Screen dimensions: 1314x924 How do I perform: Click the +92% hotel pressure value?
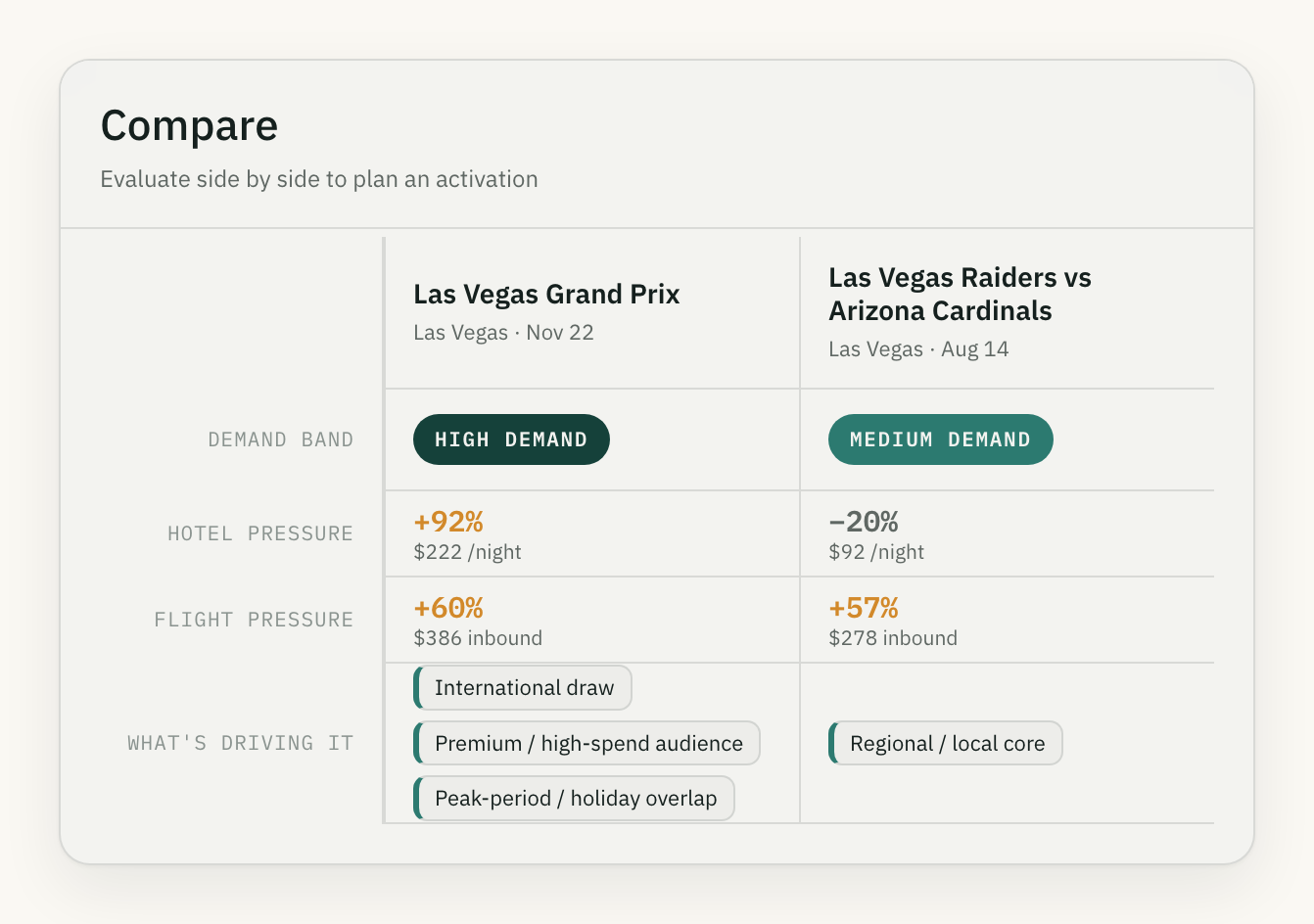448,522
